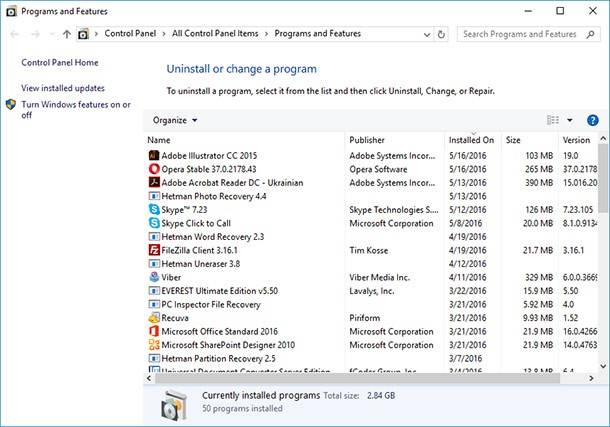Click the scroll down arrow of the list

(603, 366)
